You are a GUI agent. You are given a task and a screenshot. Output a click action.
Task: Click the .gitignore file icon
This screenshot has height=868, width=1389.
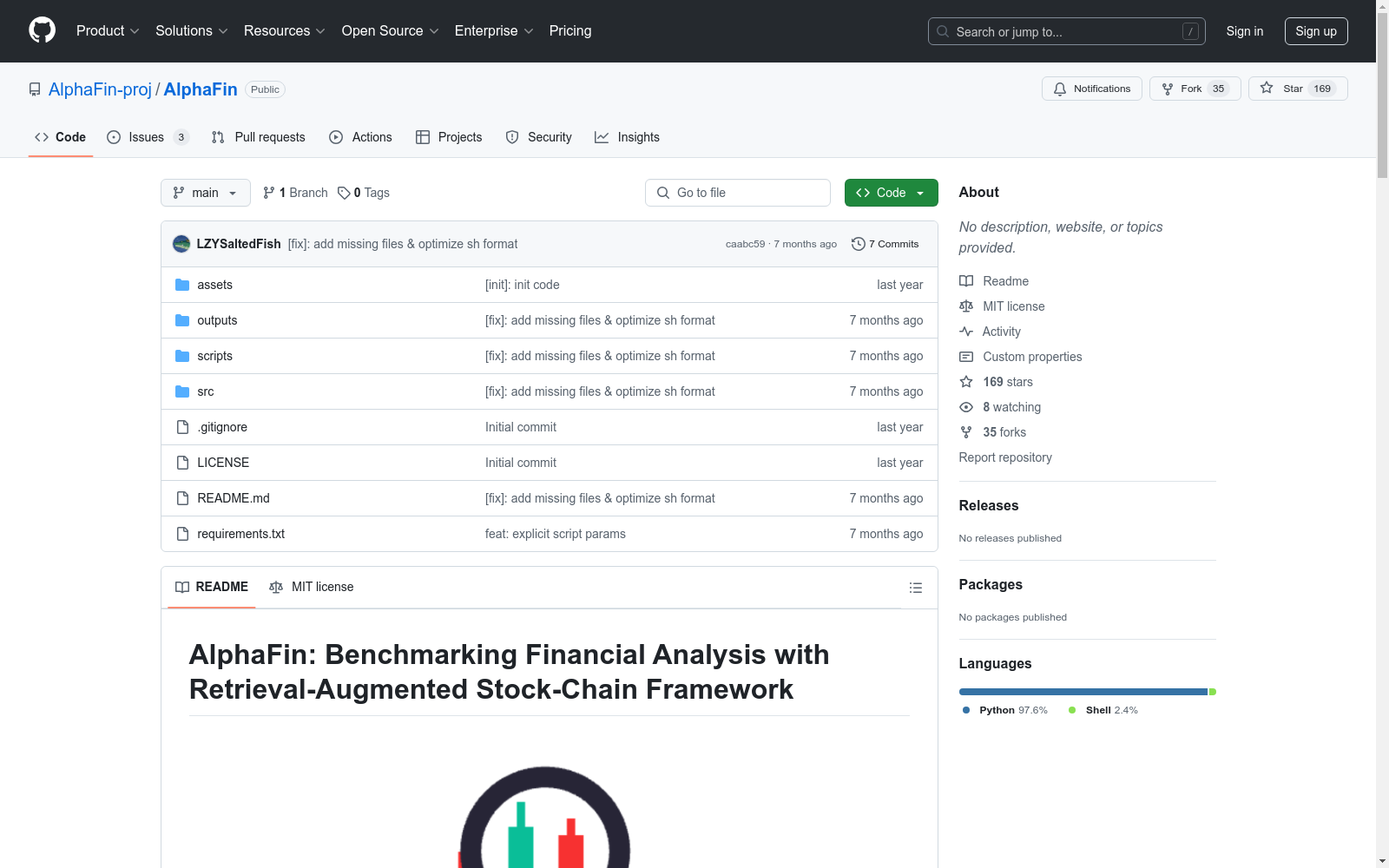pos(182,427)
